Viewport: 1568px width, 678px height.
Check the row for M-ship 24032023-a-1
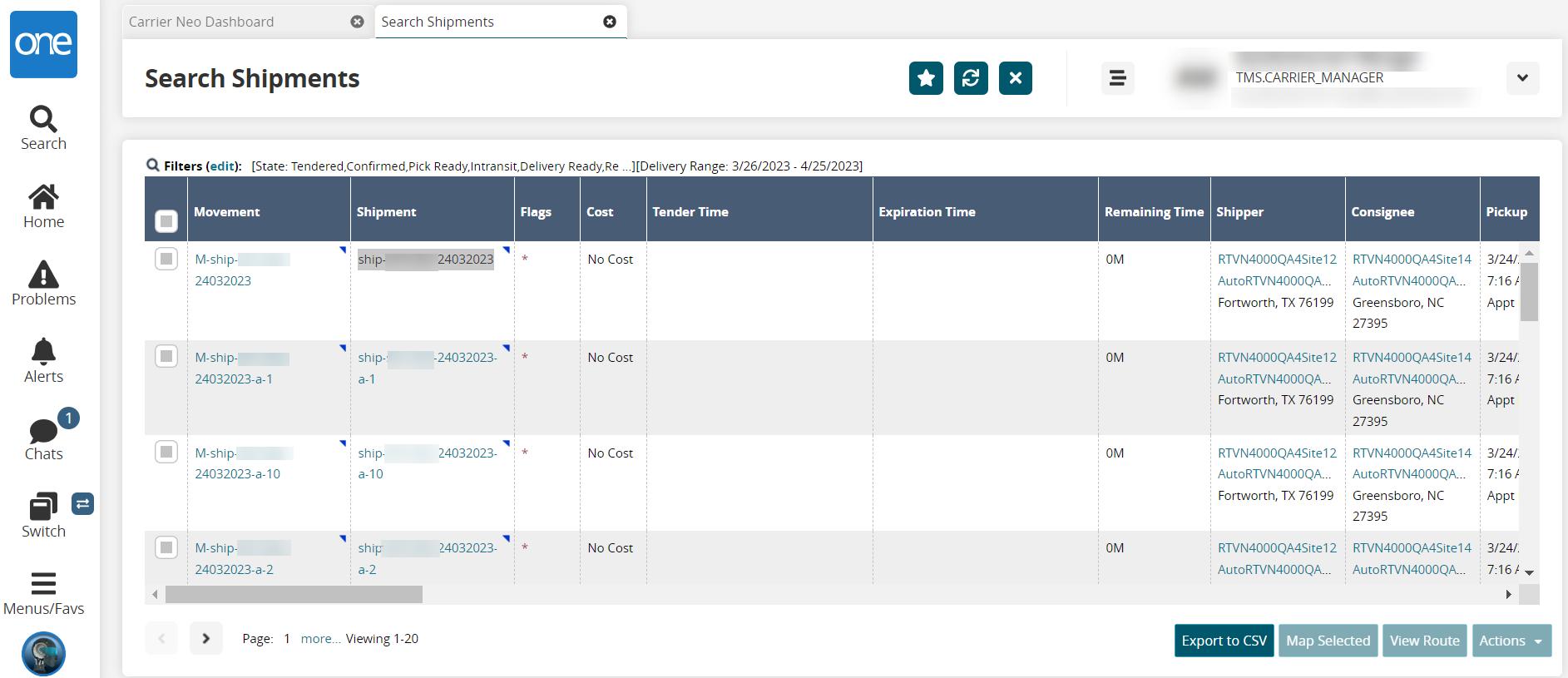point(166,356)
